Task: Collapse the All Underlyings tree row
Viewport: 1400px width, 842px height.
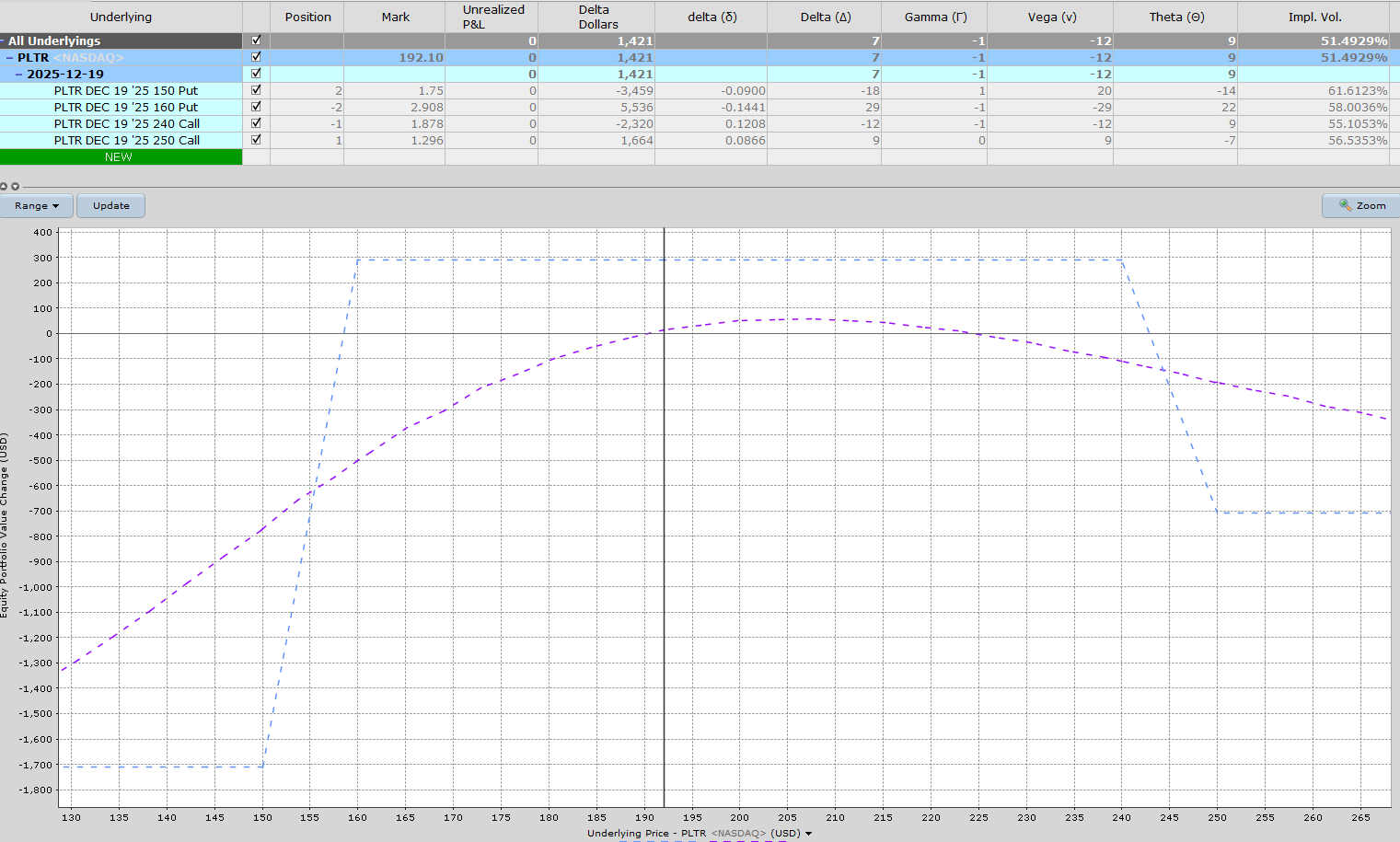Action: (x=3, y=41)
